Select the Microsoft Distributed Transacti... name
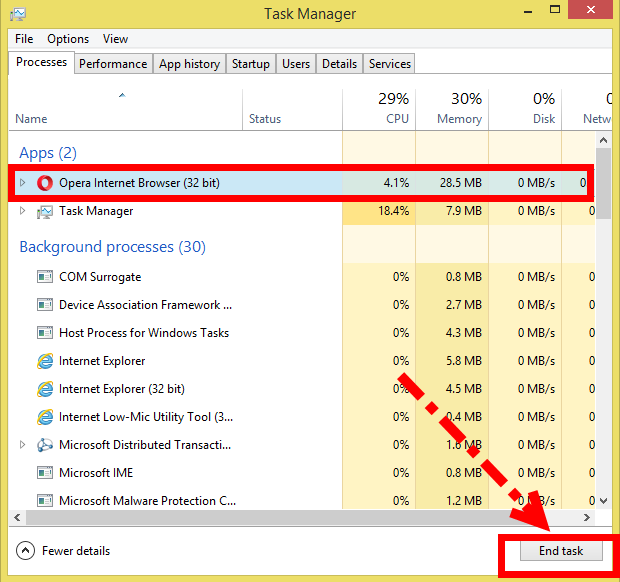Image resolution: width=620 pixels, height=582 pixels. click(x=145, y=445)
